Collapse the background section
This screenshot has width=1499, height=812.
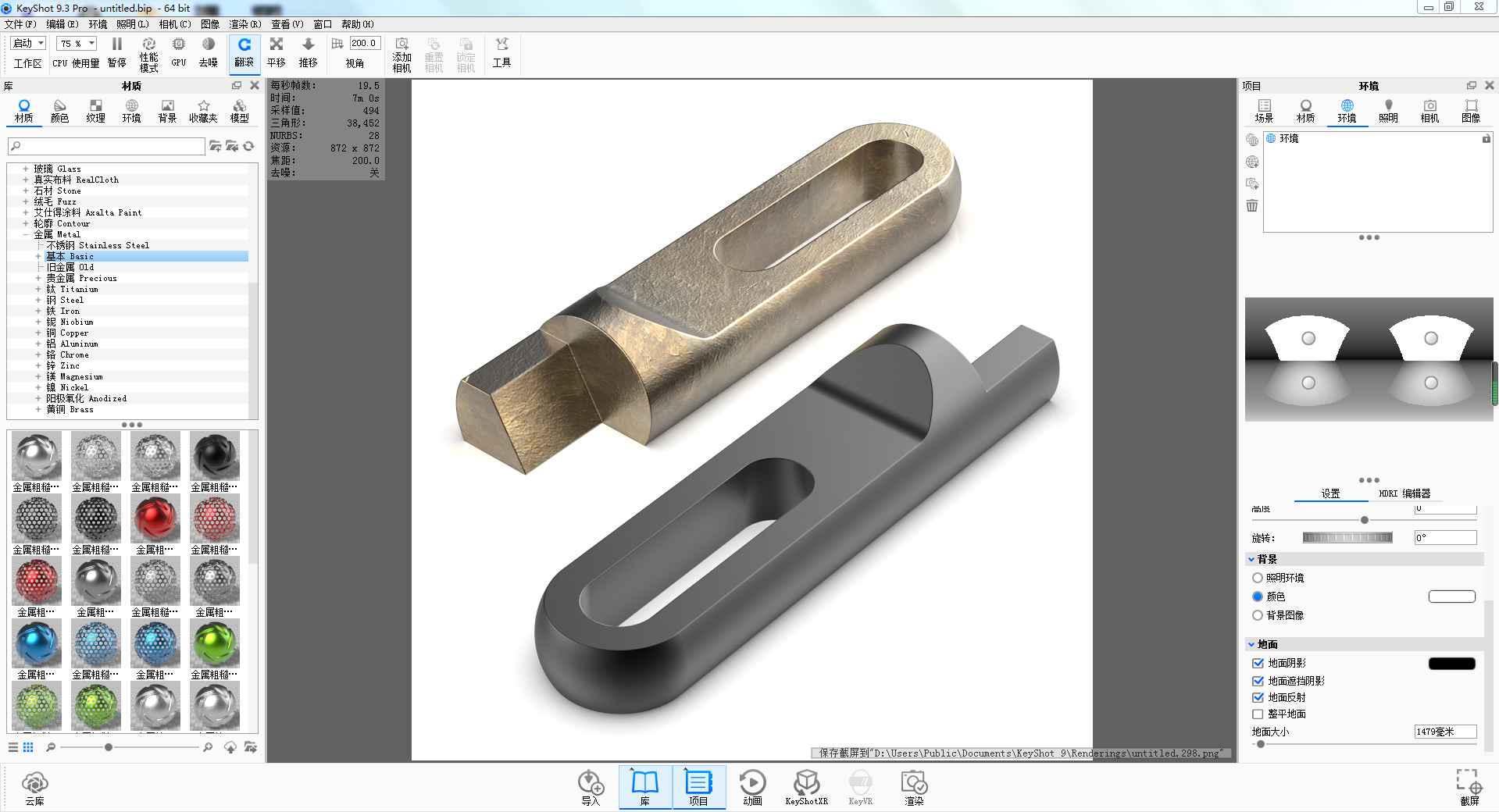click(1251, 559)
